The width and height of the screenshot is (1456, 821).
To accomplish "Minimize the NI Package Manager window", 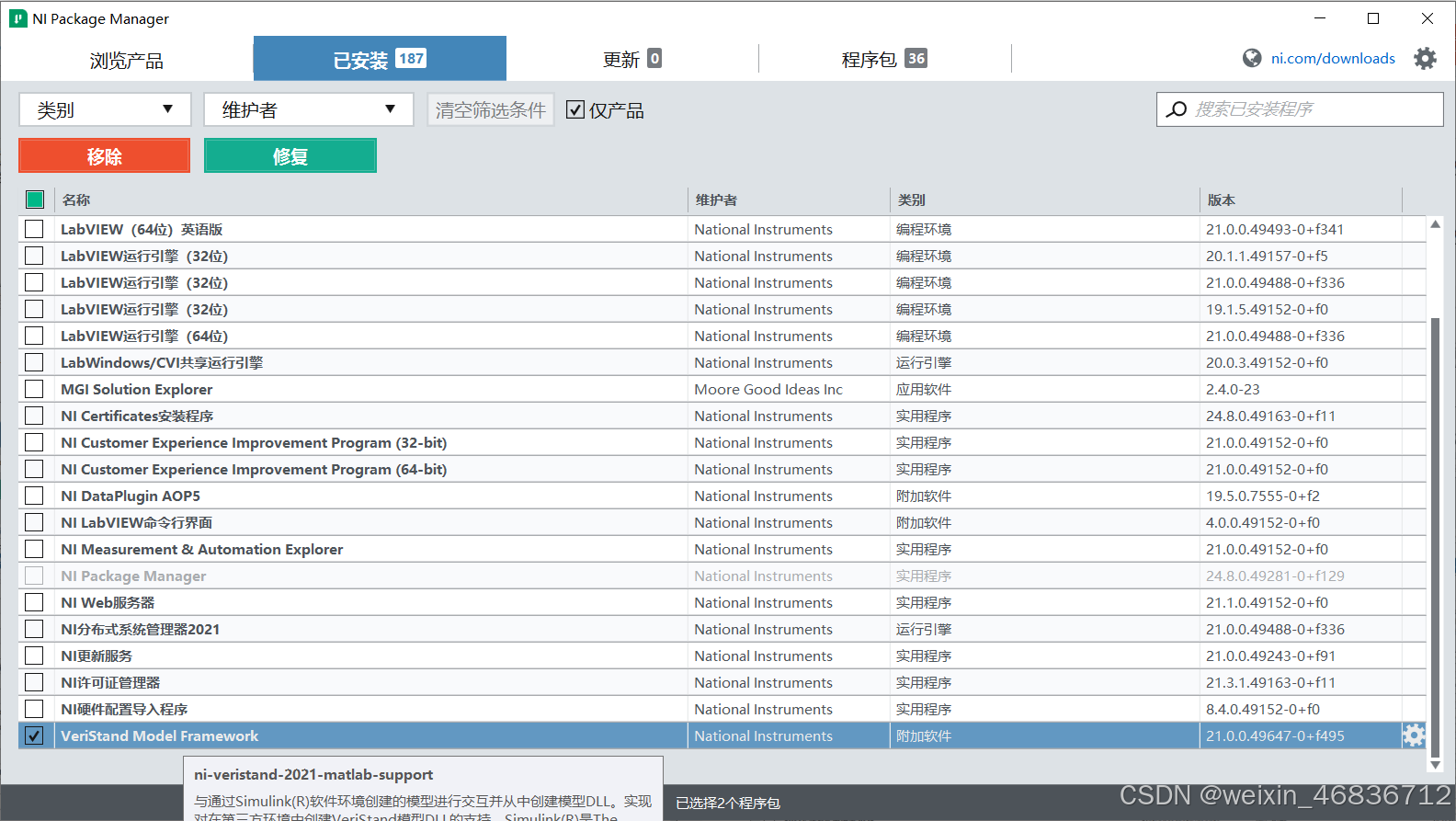I will [x=1320, y=18].
